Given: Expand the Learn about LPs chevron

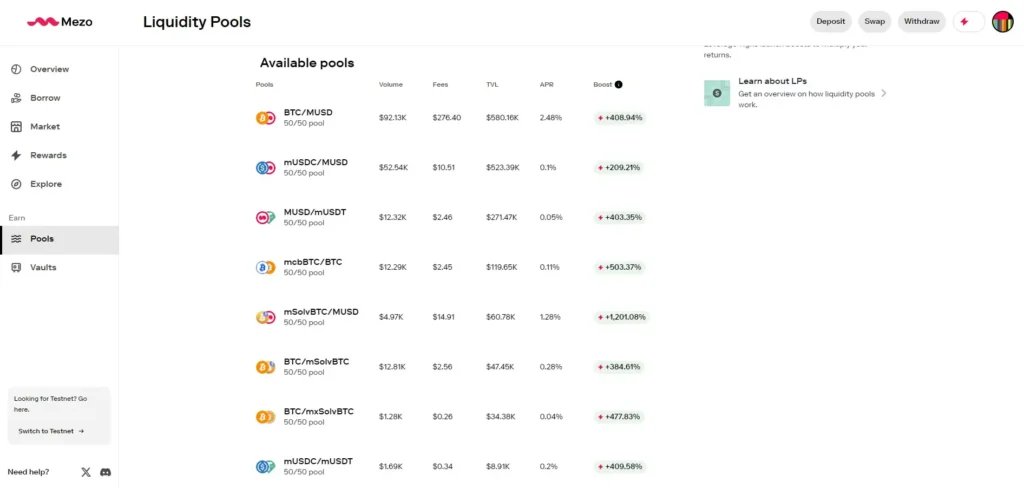Looking at the screenshot, I should tap(884, 93).
